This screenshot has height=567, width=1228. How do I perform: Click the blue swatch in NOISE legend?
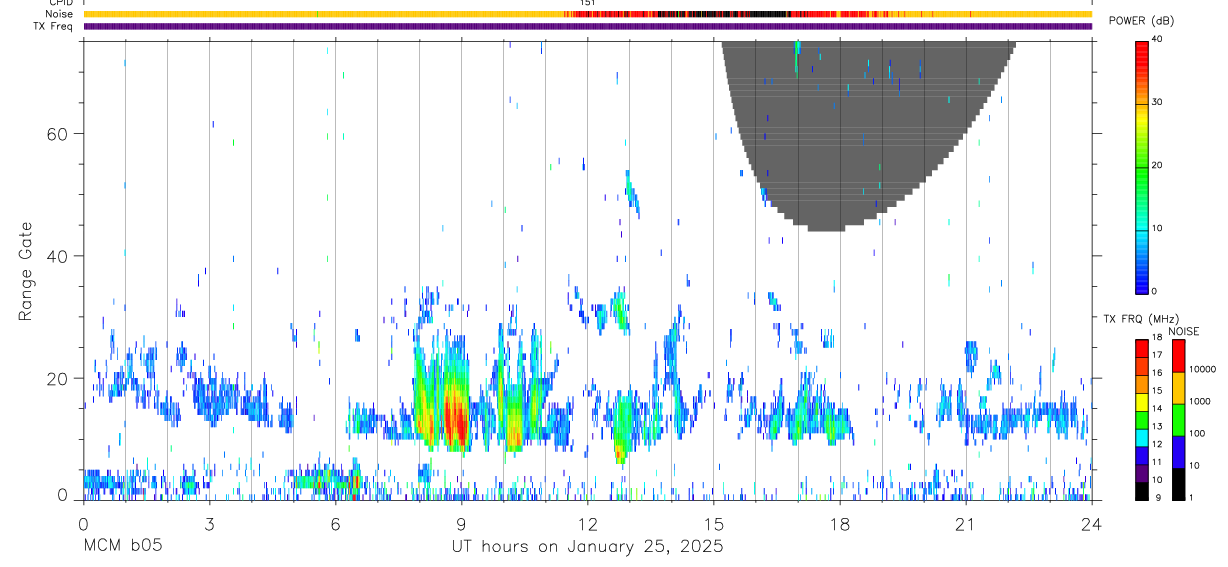(1178, 452)
